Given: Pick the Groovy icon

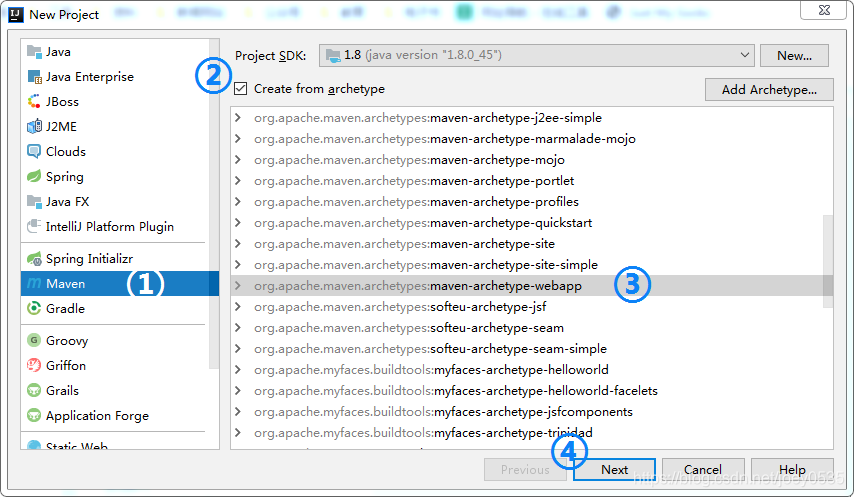Looking at the screenshot, I should (x=34, y=340).
